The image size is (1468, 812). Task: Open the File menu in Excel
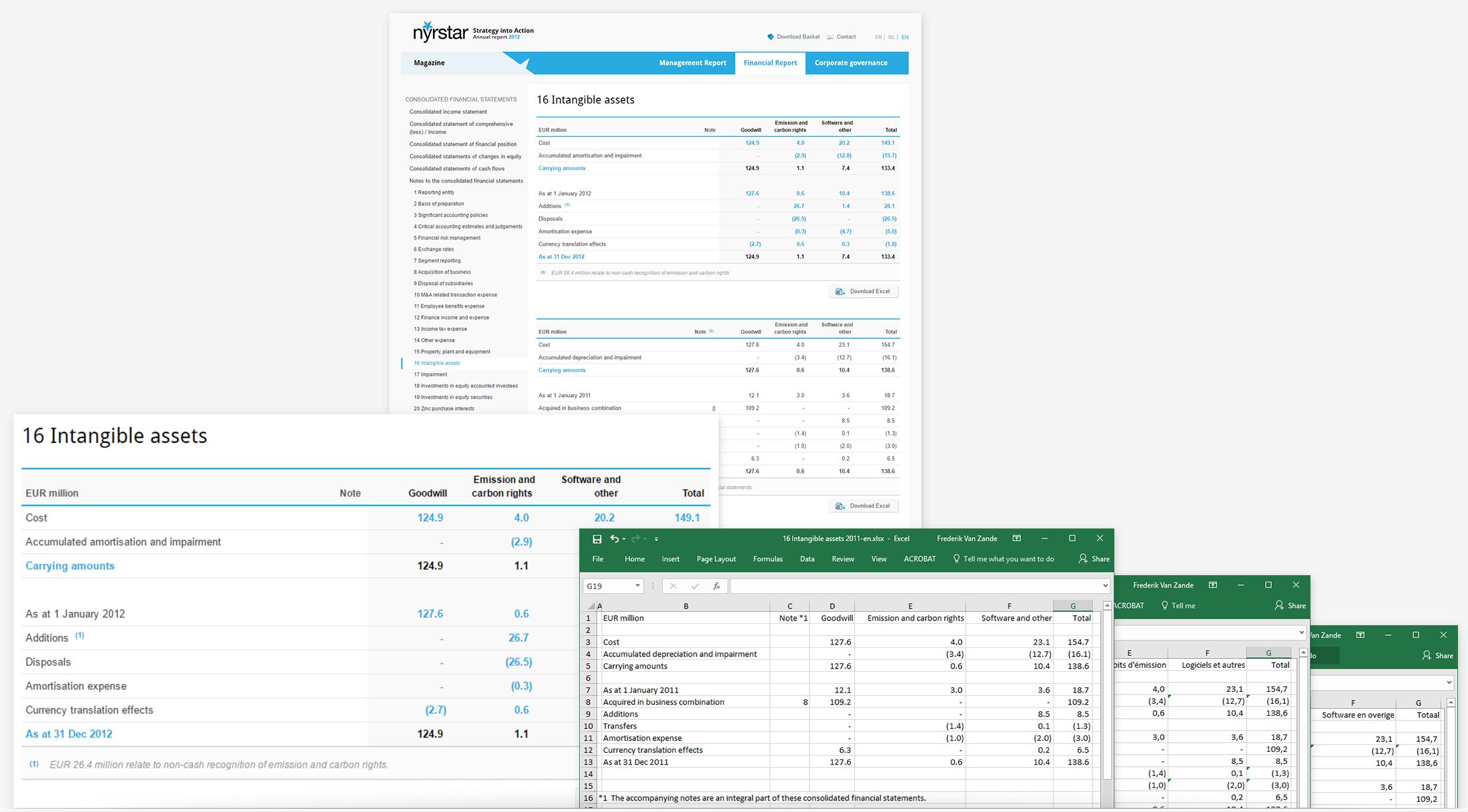tap(598, 558)
